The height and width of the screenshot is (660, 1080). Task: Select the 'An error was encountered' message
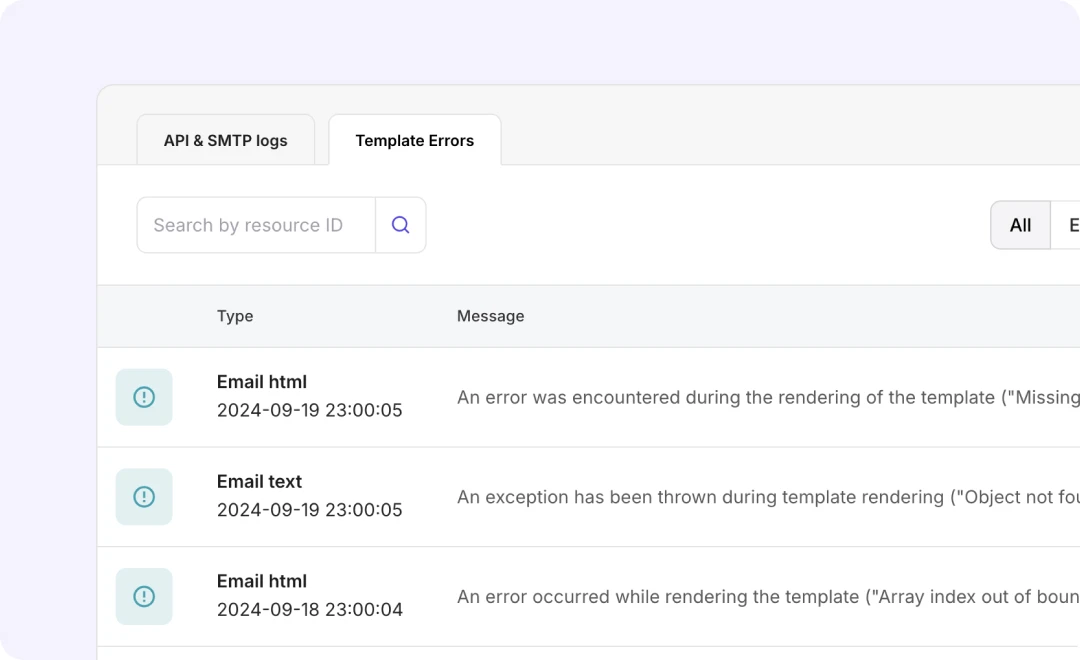[x=768, y=398]
